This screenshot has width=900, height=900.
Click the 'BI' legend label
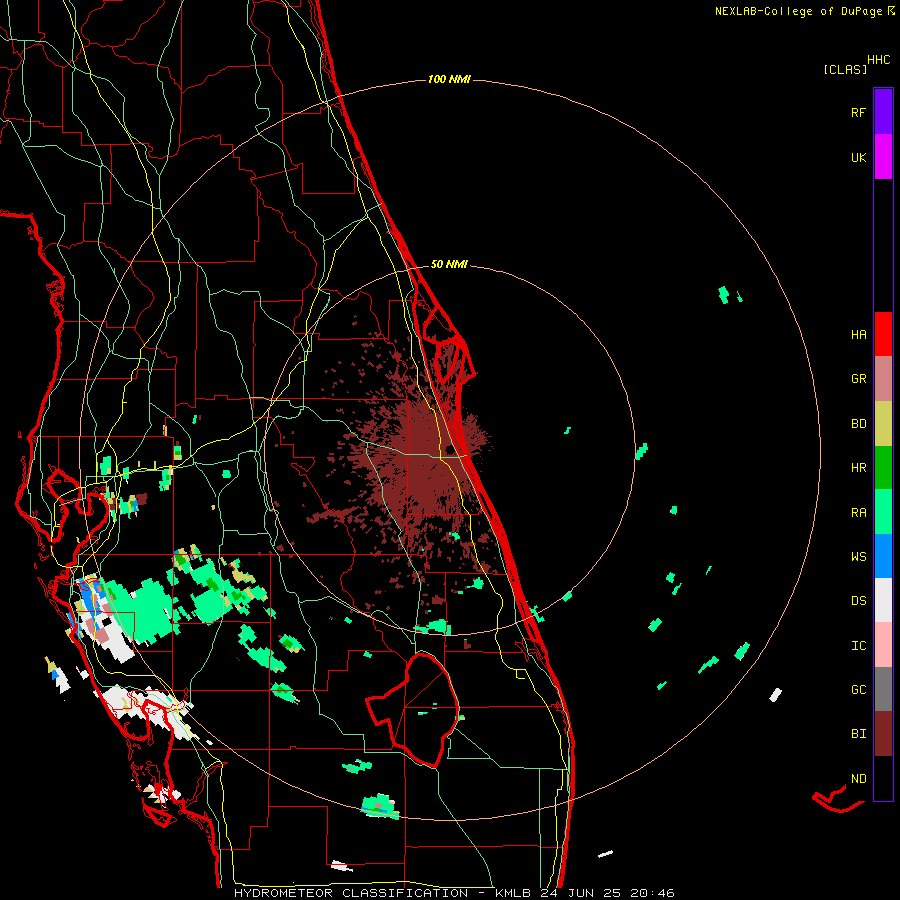(858, 734)
